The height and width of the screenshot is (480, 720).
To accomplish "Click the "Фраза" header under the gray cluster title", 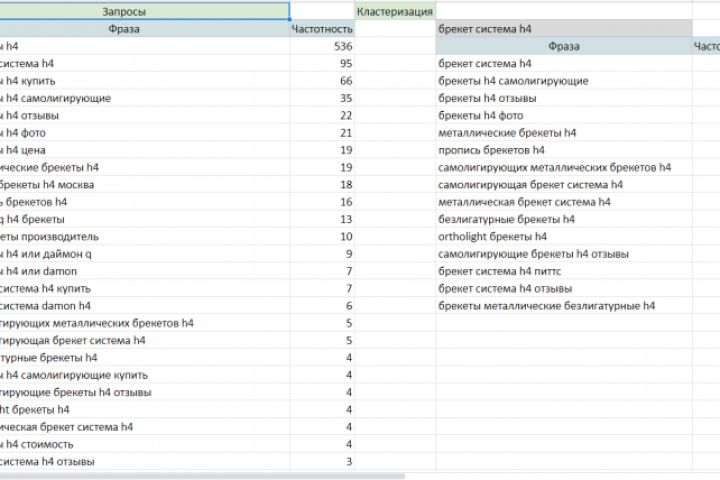I will (564, 46).
